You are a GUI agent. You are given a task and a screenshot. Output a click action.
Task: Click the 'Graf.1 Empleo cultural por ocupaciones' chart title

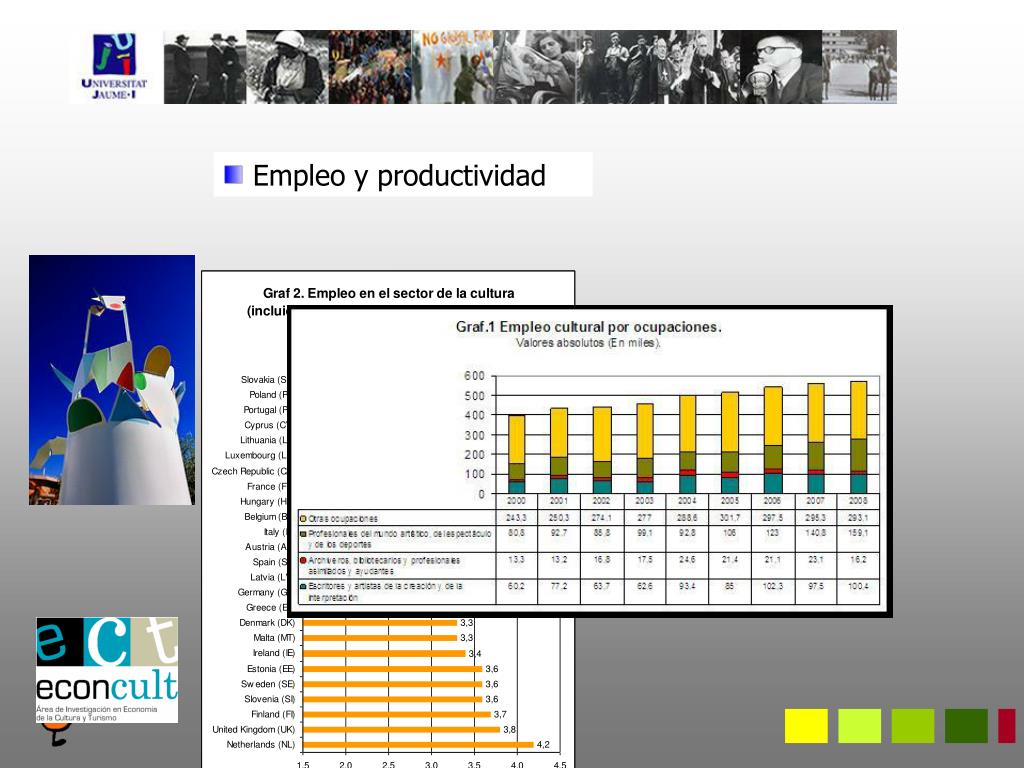588,327
